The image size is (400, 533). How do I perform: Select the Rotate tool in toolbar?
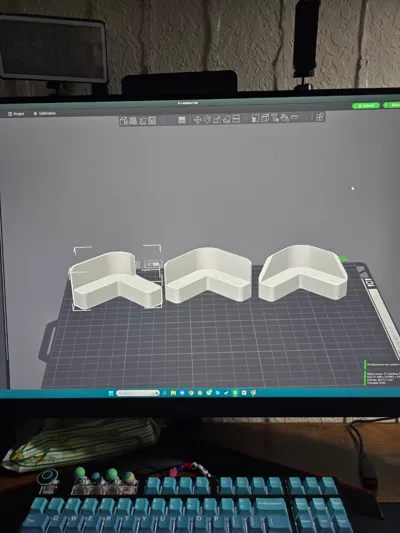207,120
